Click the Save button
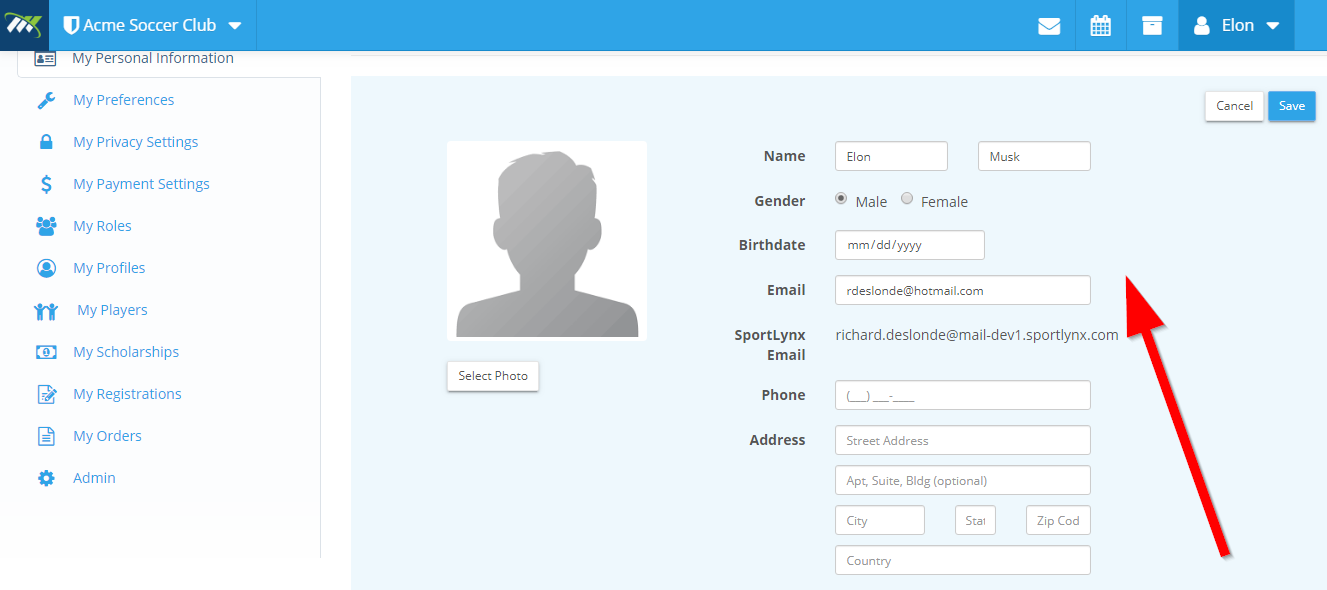 (x=1292, y=106)
